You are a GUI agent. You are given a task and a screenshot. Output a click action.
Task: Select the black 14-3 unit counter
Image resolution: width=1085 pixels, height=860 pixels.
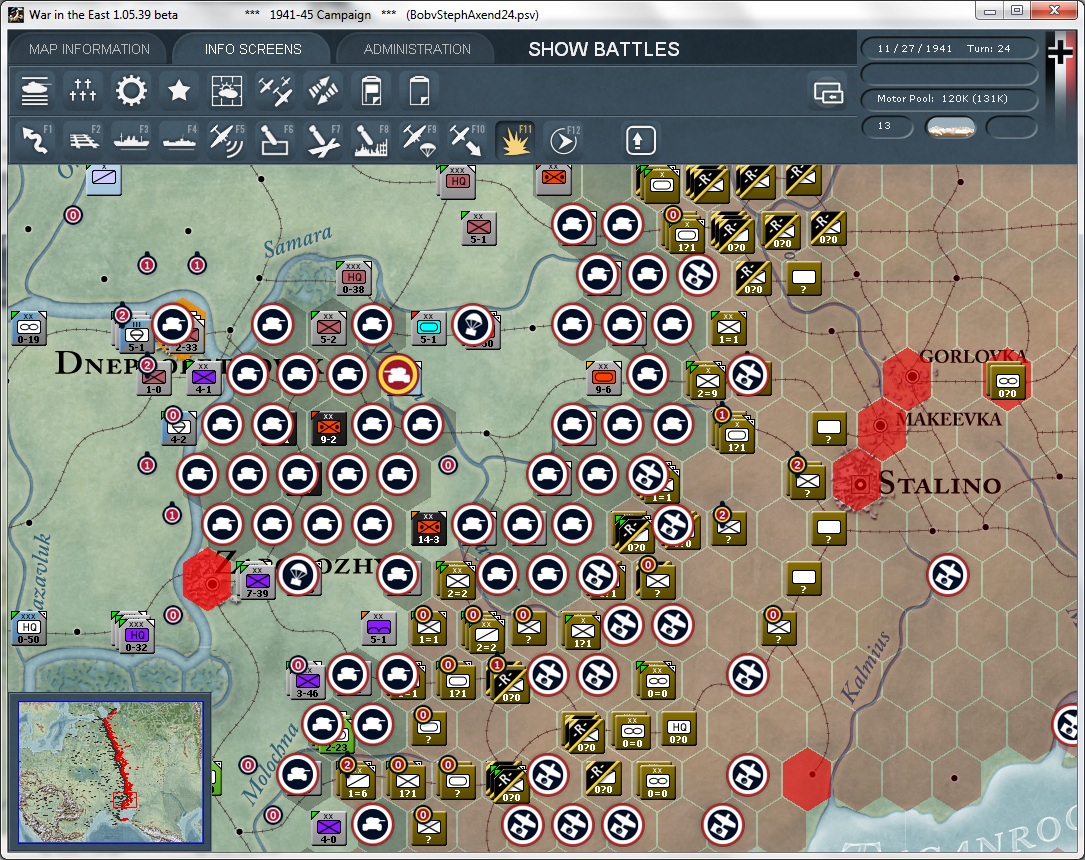coord(428,528)
